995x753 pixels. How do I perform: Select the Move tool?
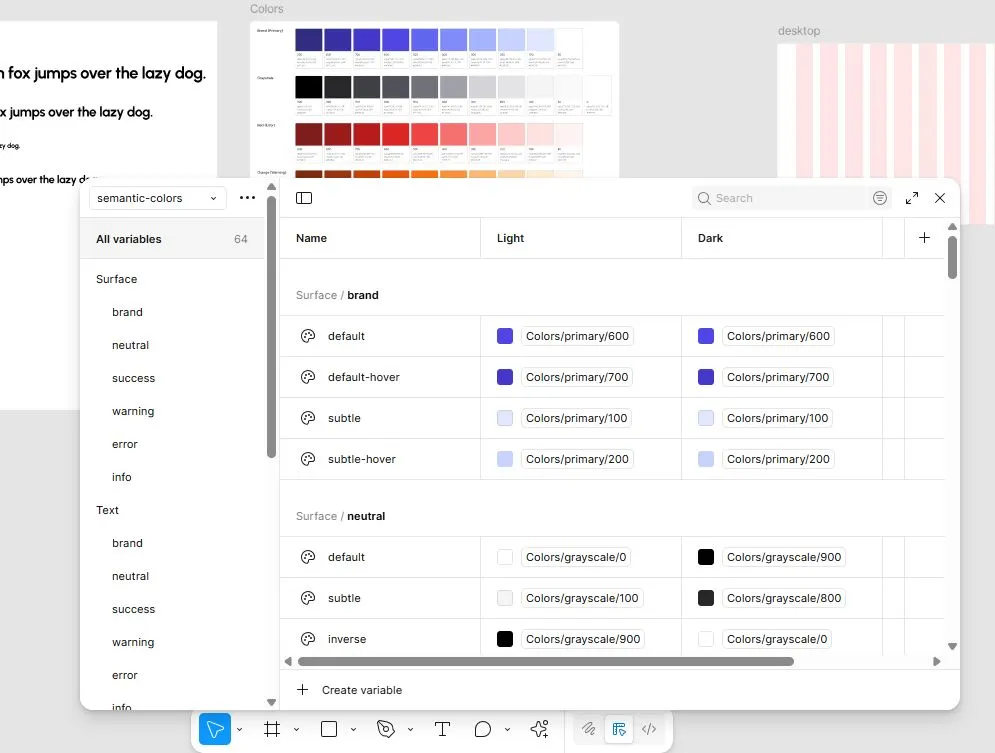point(214,729)
